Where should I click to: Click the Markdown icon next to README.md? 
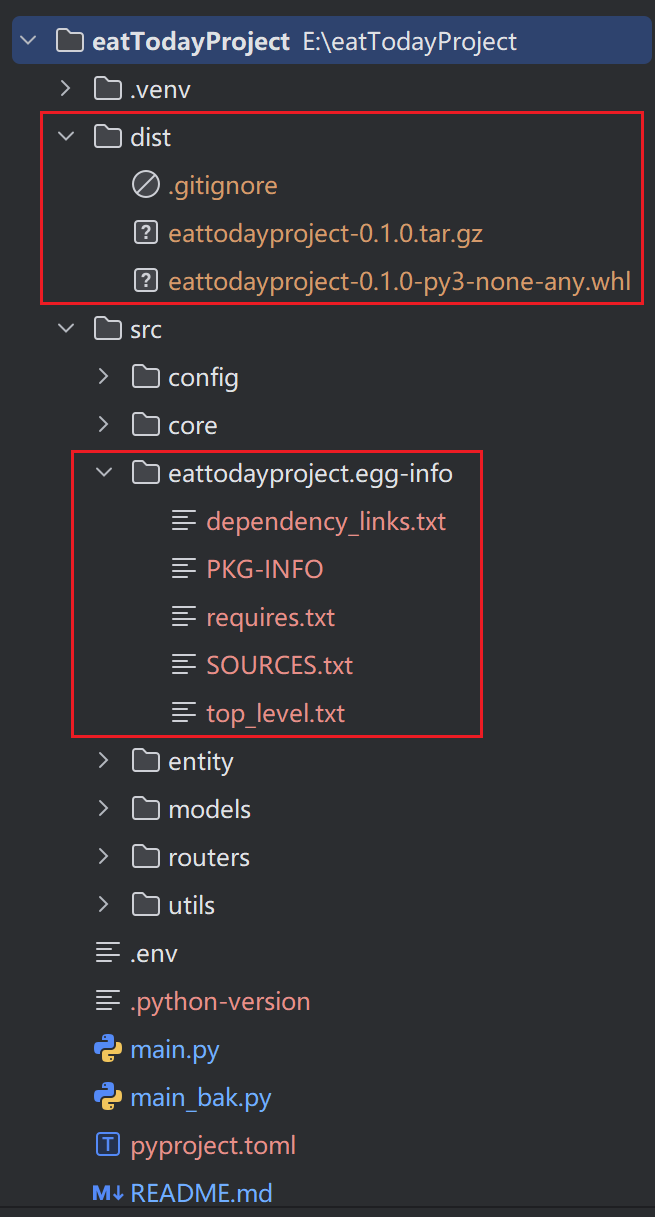(x=107, y=1193)
